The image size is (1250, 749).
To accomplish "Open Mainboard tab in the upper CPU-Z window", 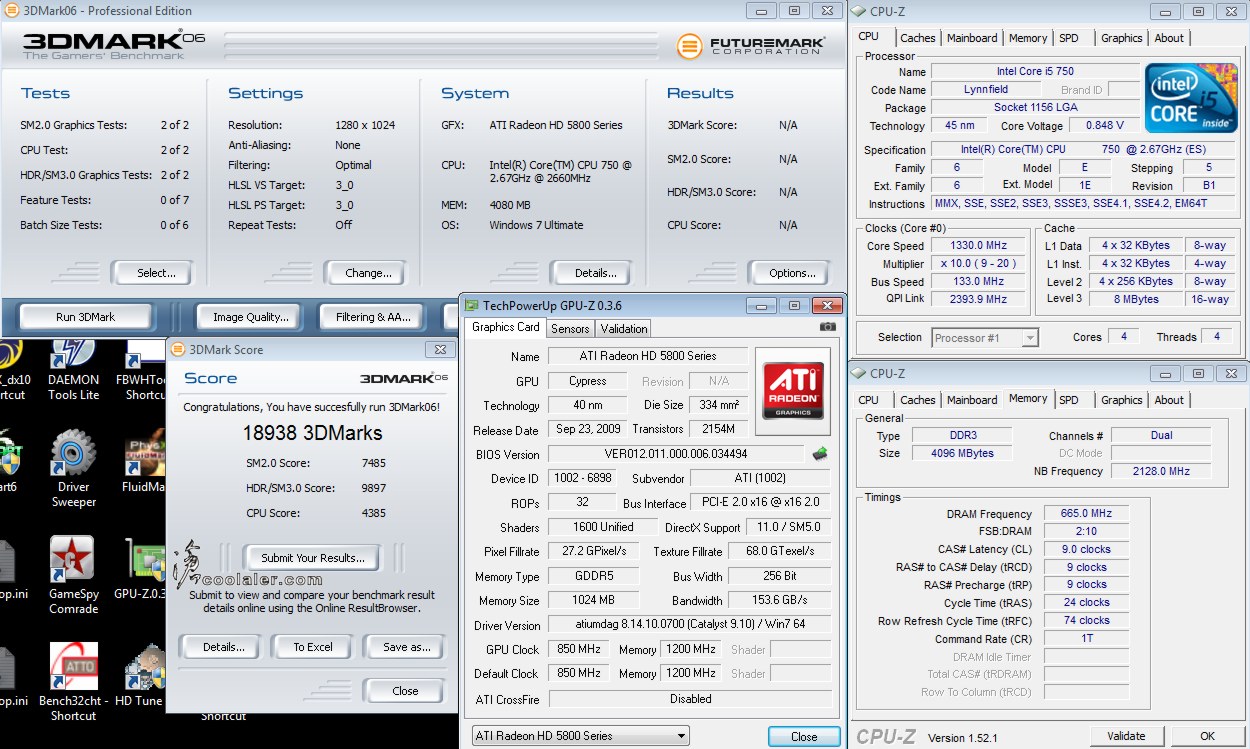I will pos(972,38).
